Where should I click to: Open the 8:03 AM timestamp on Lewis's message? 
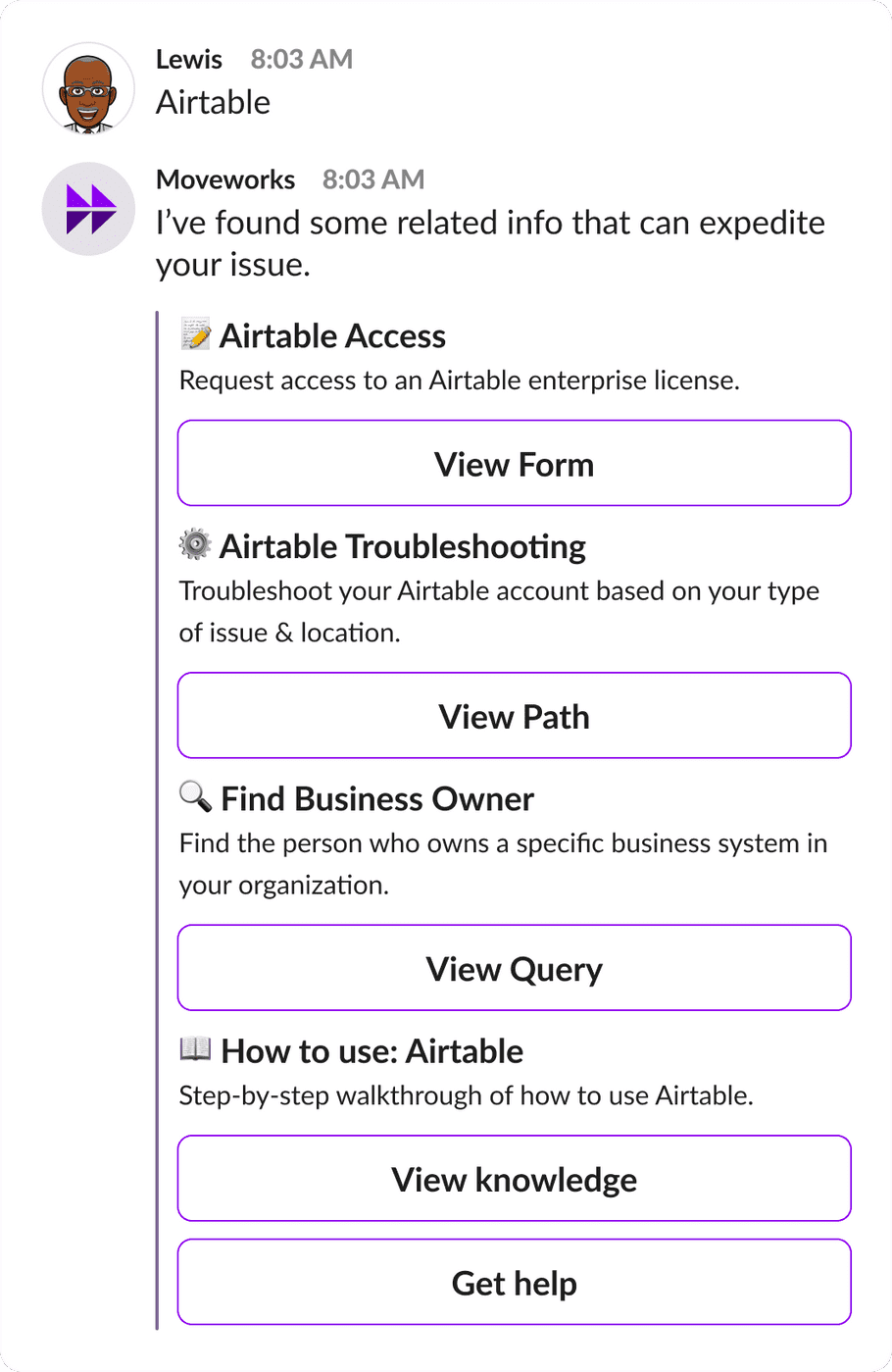coord(302,60)
